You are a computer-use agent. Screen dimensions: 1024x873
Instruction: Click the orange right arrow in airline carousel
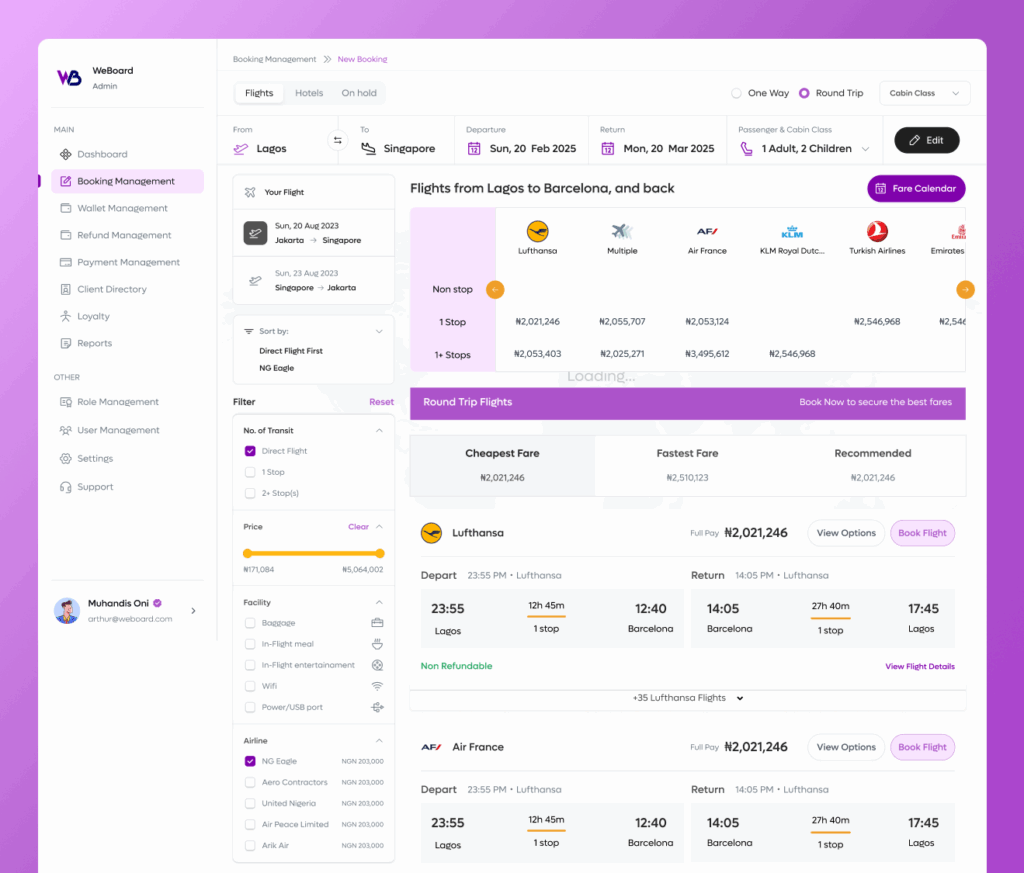(965, 290)
